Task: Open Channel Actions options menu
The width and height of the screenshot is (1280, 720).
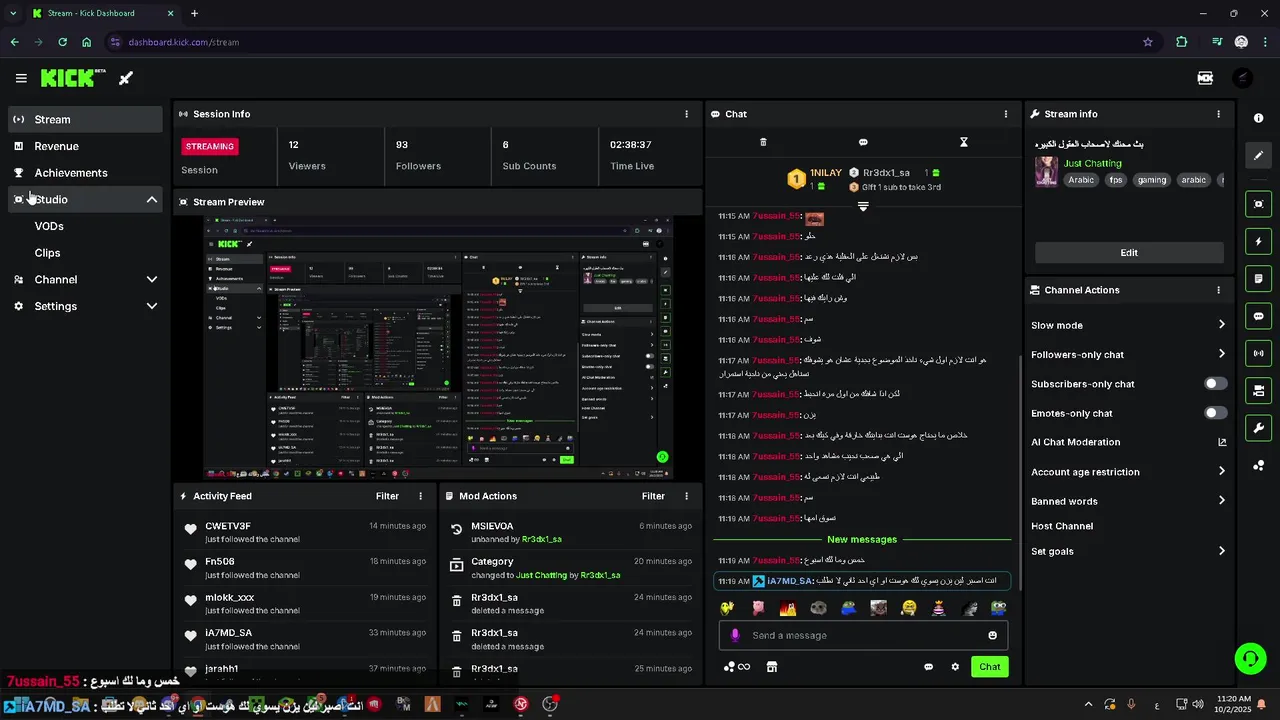Action: coord(1218,290)
